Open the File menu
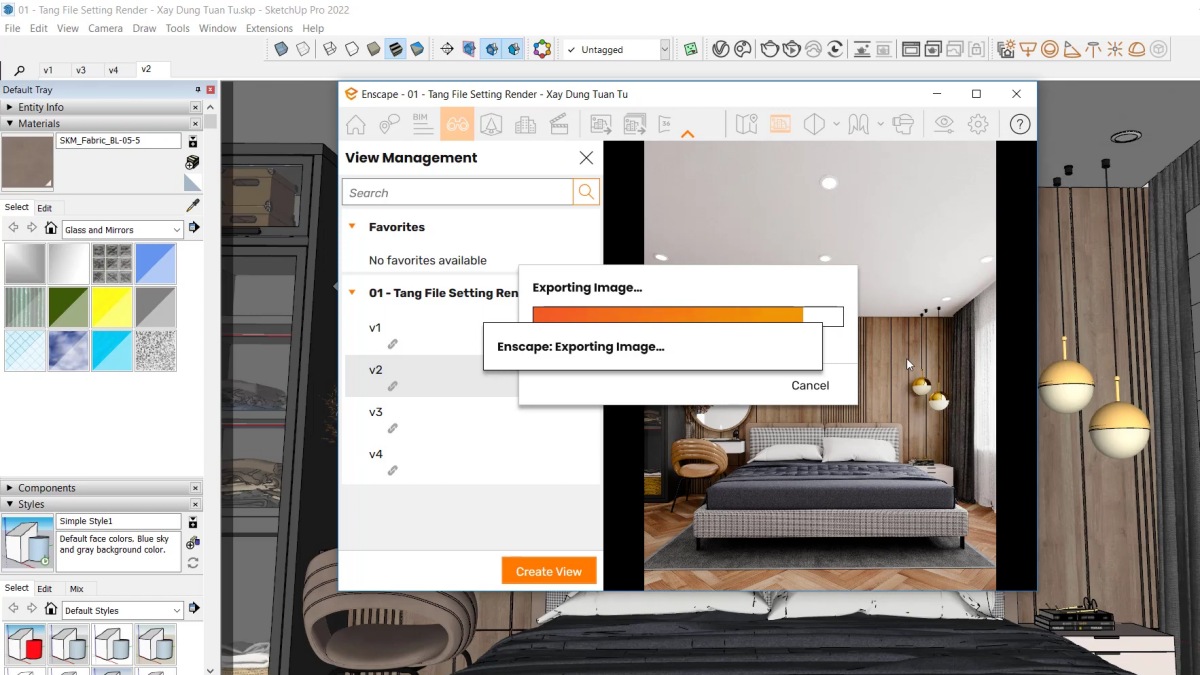1200x675 pixels. click(x=12, y=28)
